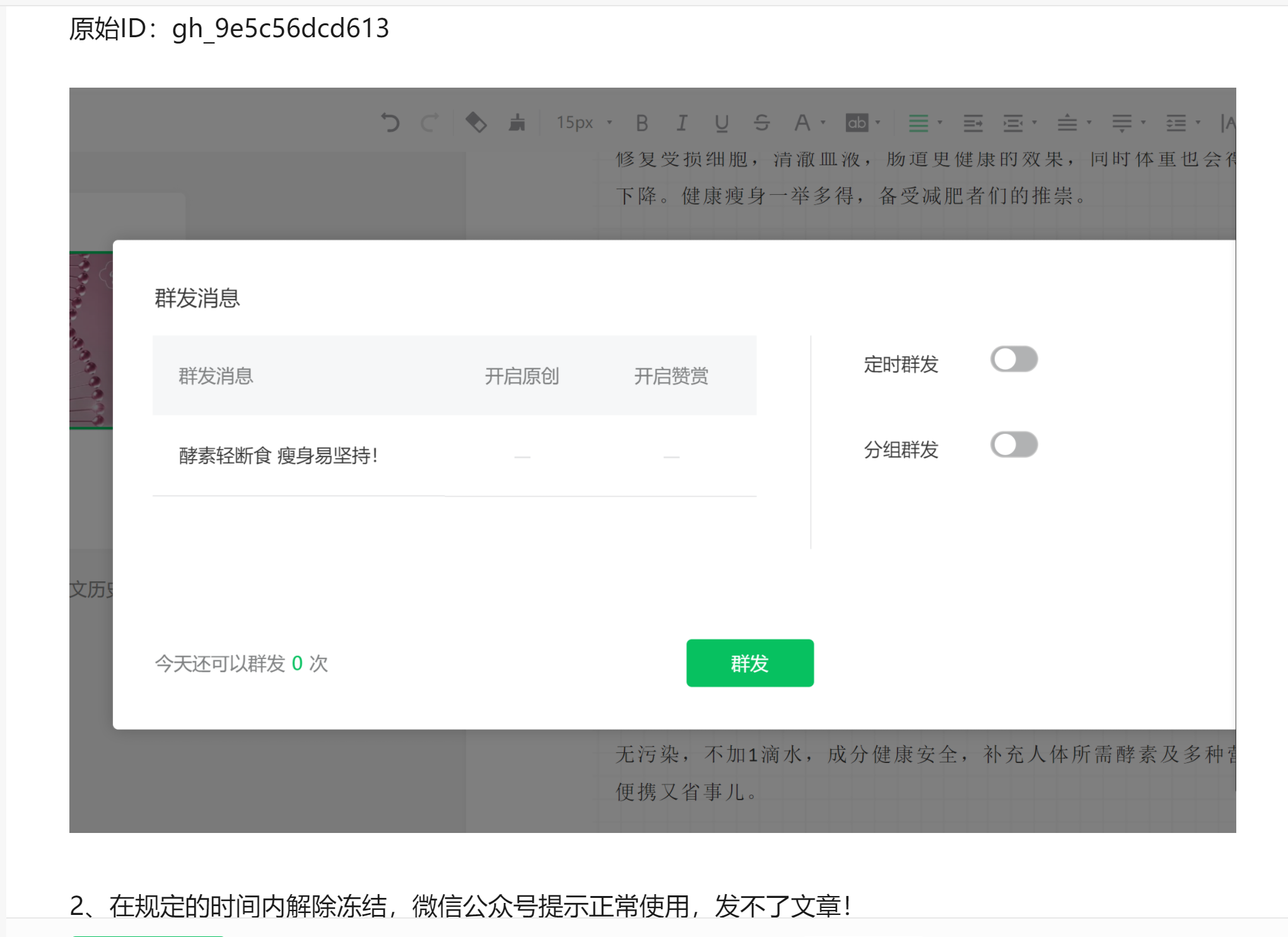
Task: Expand the font color A dropdown arrow
Action: click(x=823, y=123)
